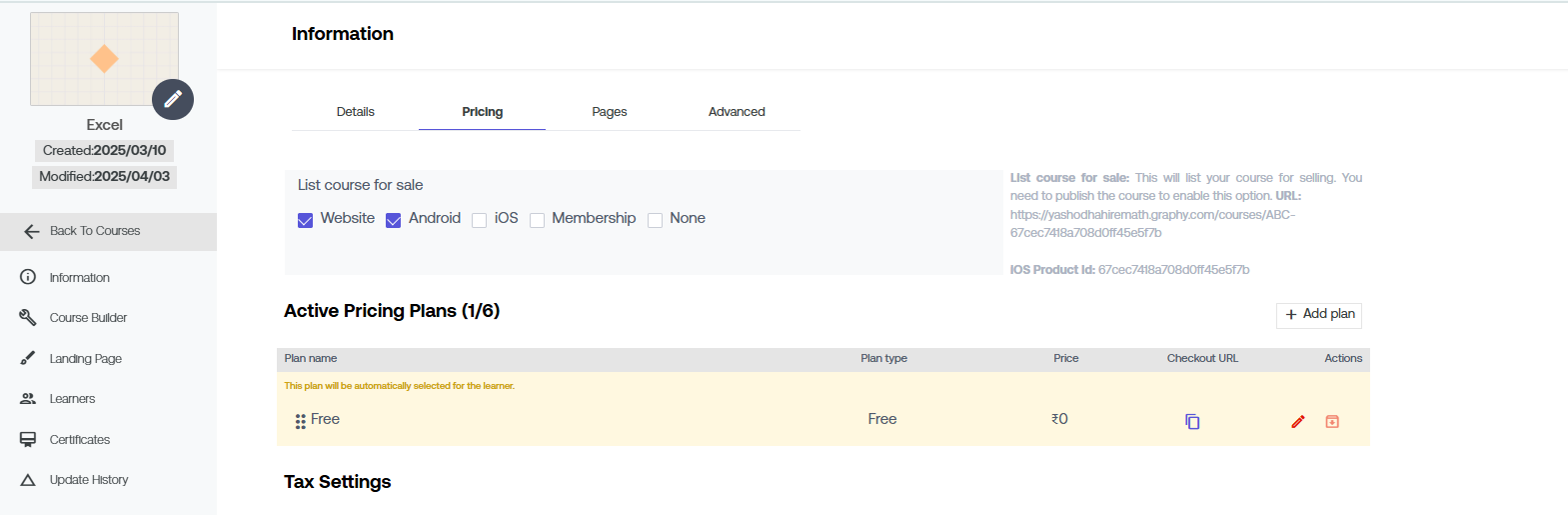The width and height of the screenshot is (1568, 515).
Task: Tick the Membership checkbox
Action: 537,220
